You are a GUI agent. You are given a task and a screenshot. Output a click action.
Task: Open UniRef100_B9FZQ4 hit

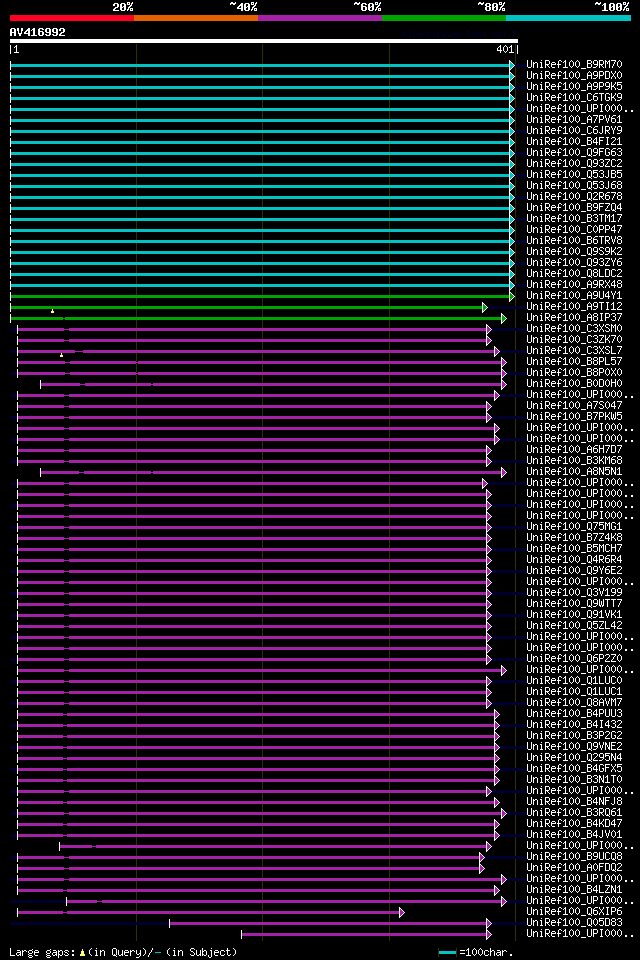(x=574, y=208)
